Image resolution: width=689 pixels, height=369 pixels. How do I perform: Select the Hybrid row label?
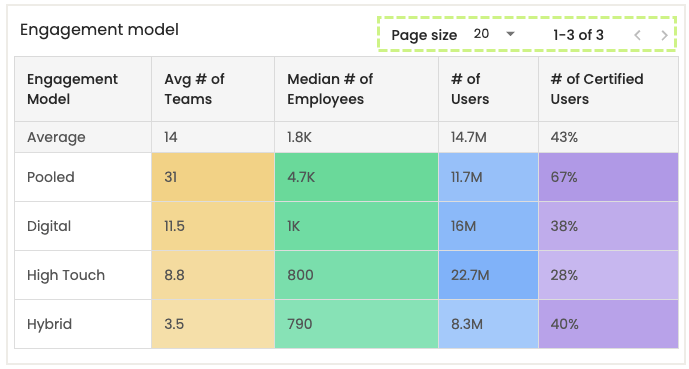(49, 324)
